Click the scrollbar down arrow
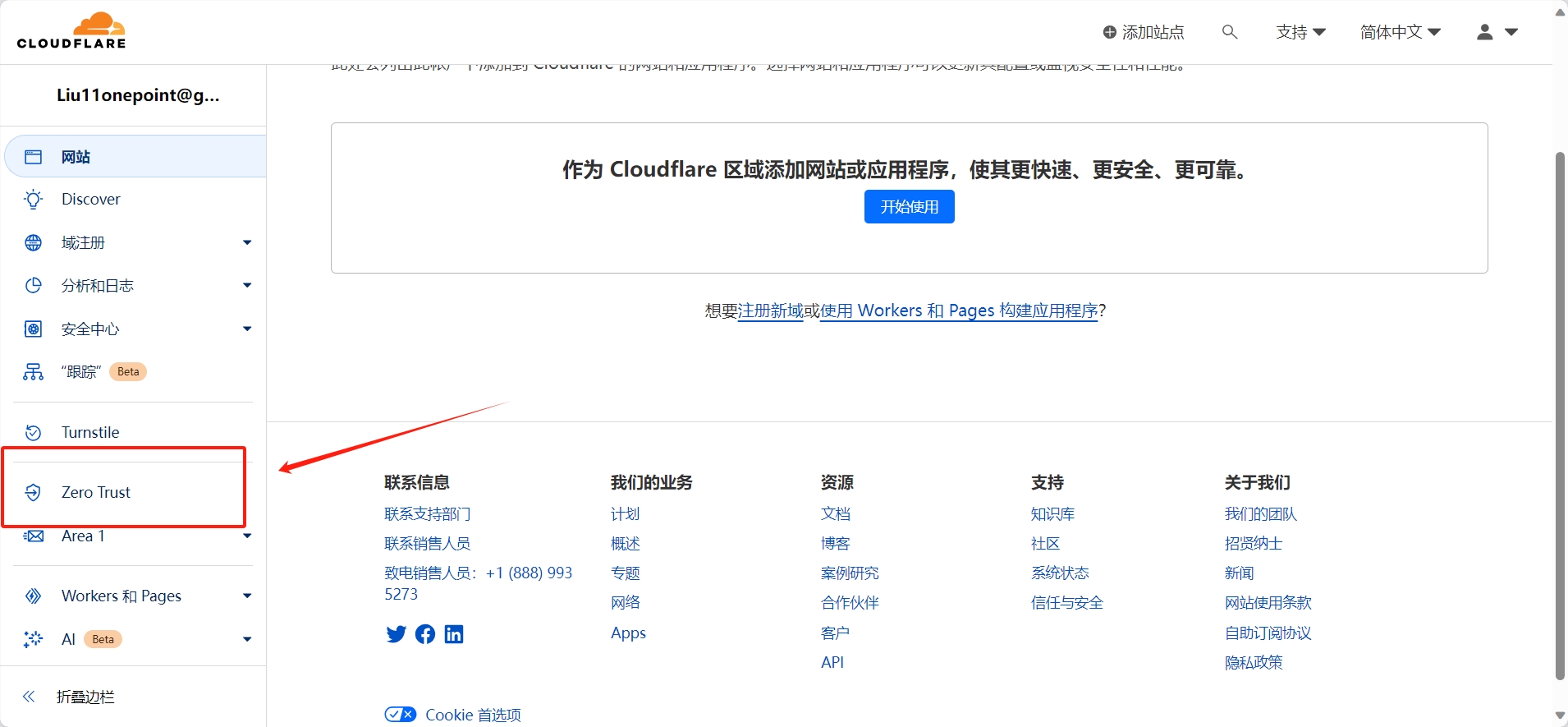The height and width of the screenshot is (727, 1568). click(1561, 715)
